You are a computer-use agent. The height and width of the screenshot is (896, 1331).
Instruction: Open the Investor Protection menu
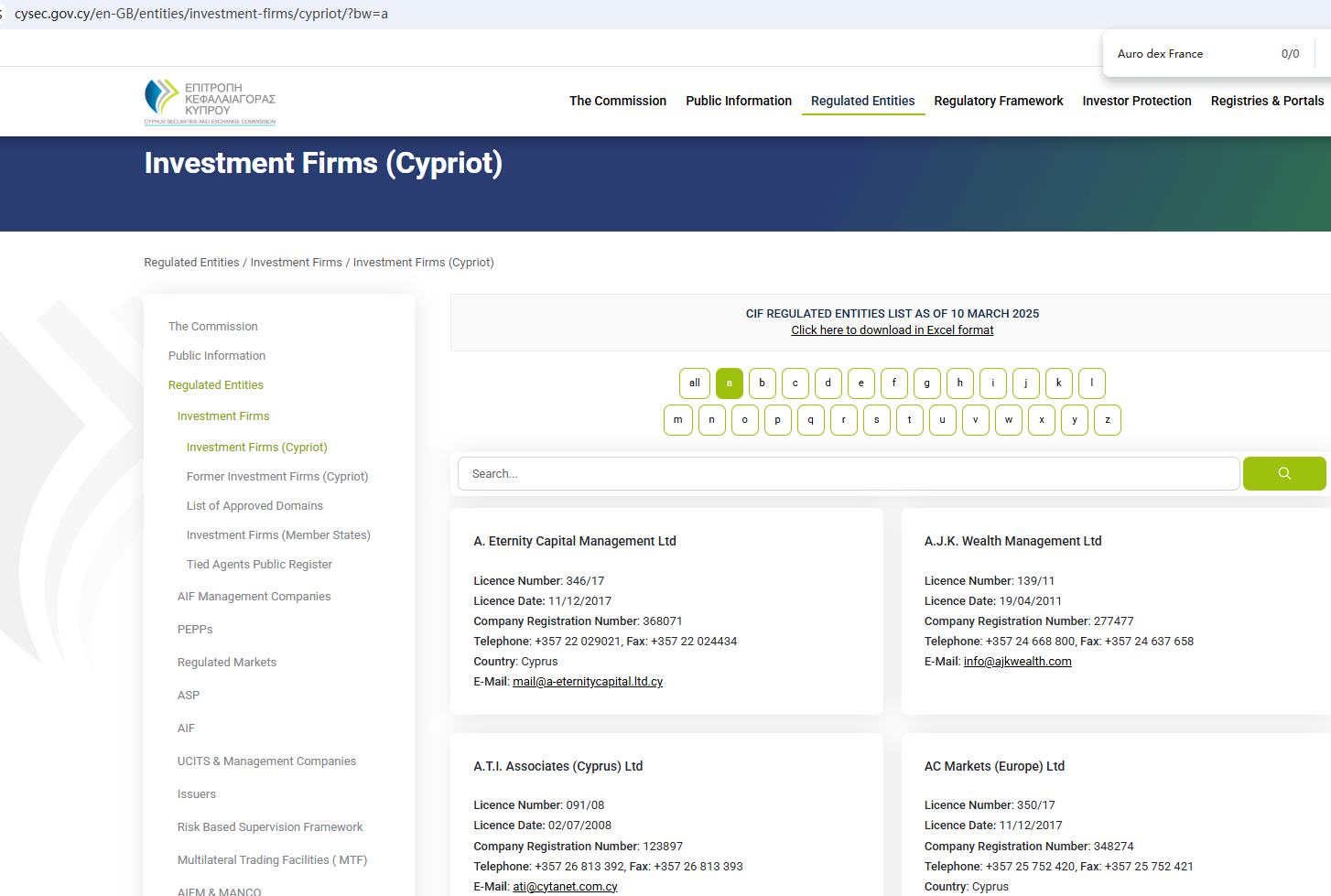[x=1136, y=101]
